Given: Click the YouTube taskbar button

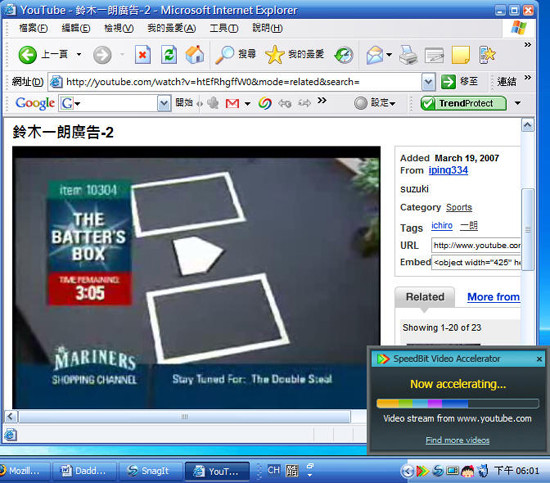Looking at the screenshot, I should tap(217, 471).
